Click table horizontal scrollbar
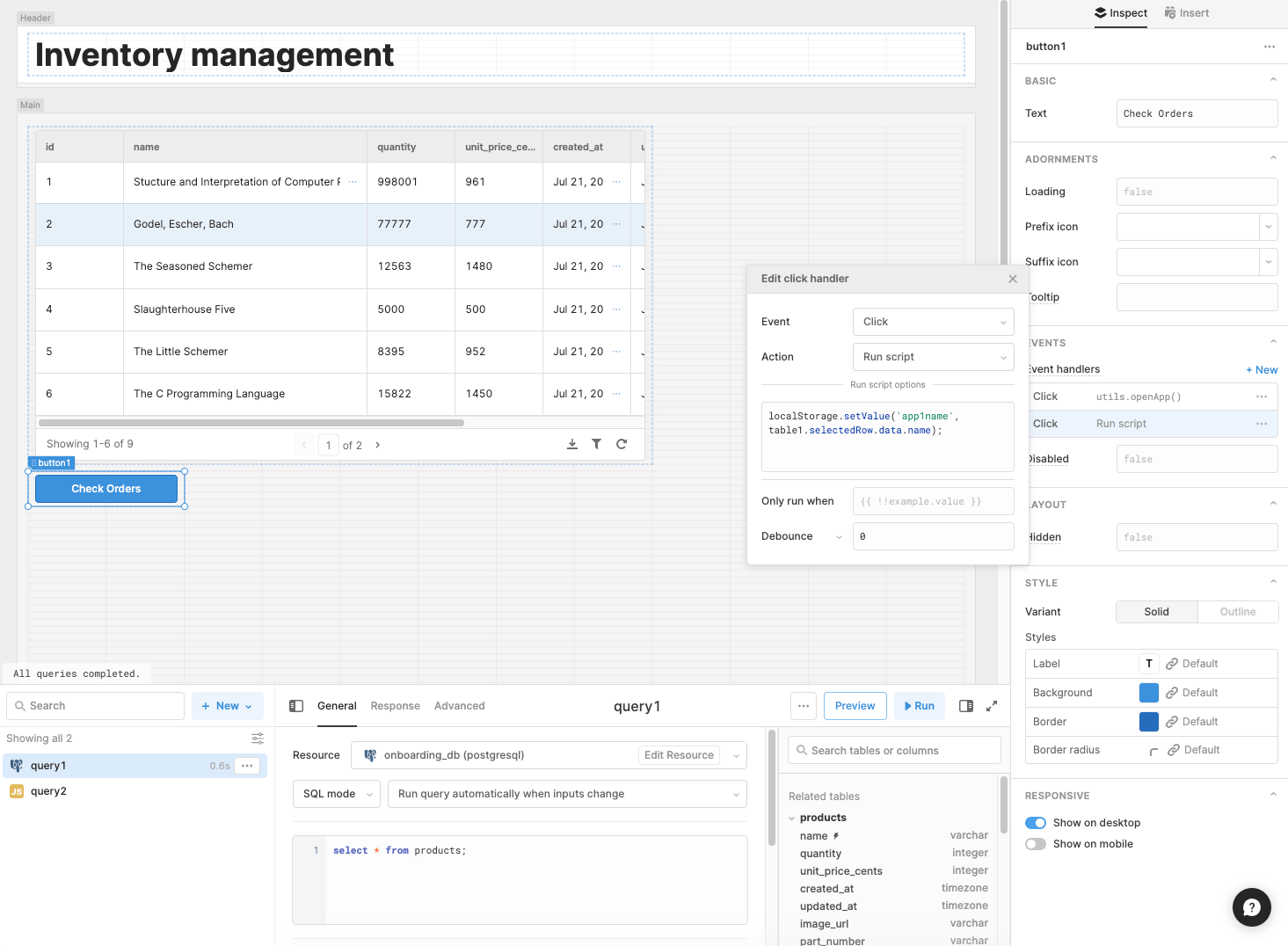This screenshot has height=946, width=1288. [x=251, y=423]
